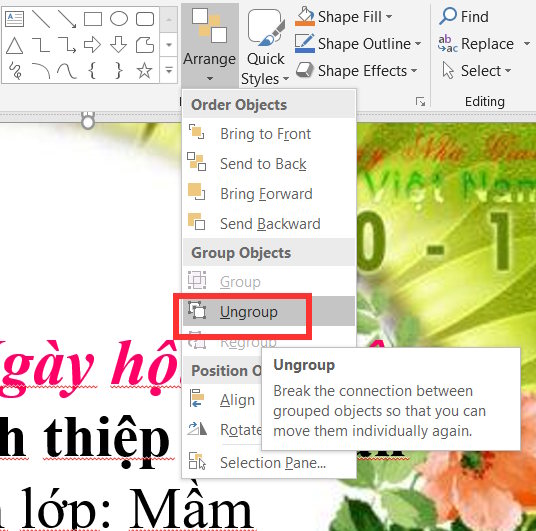
Task: Select the Elbow Connector shape
Action: (x=41, y=45)
